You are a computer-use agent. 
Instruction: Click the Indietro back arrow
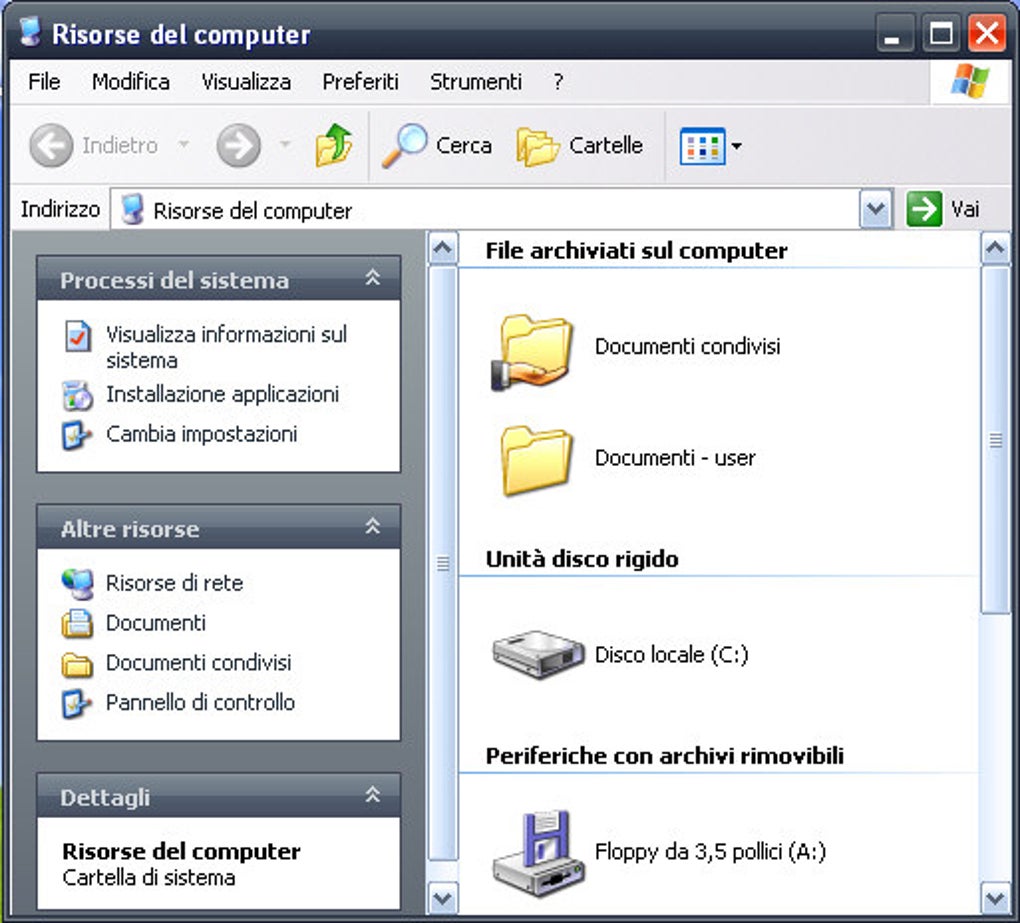[51, 145]
